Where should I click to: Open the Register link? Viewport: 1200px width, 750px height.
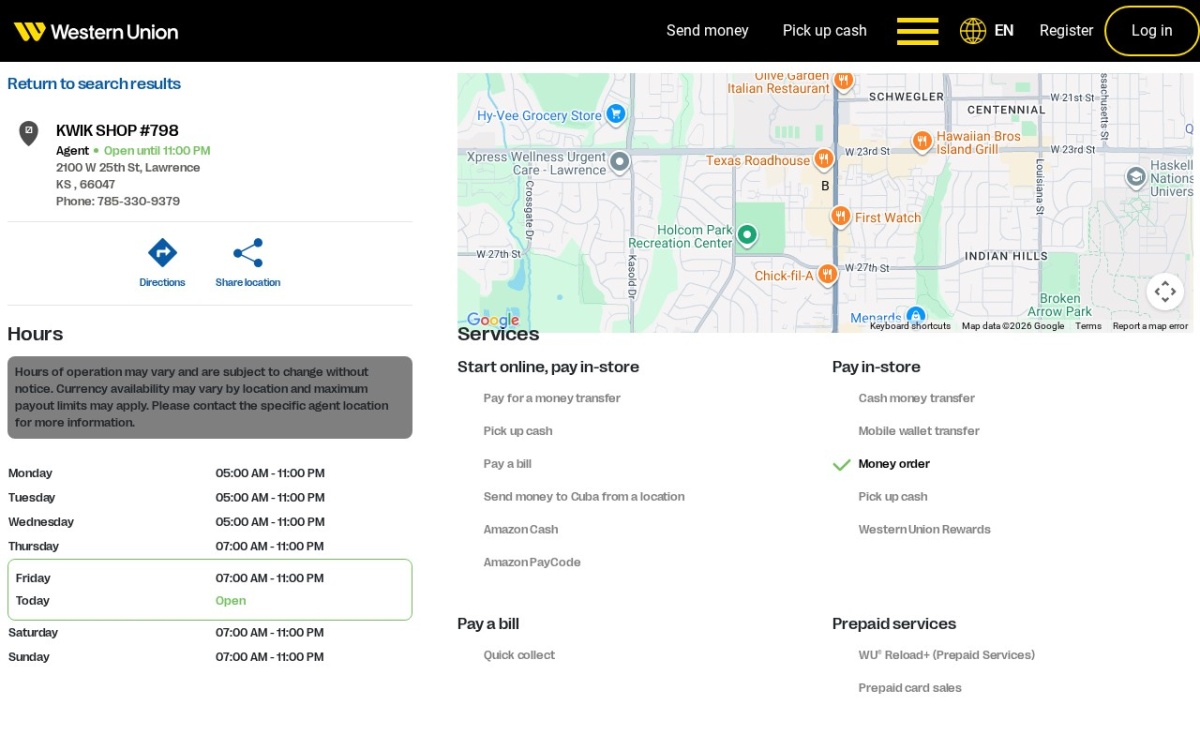click(1066, 31)
